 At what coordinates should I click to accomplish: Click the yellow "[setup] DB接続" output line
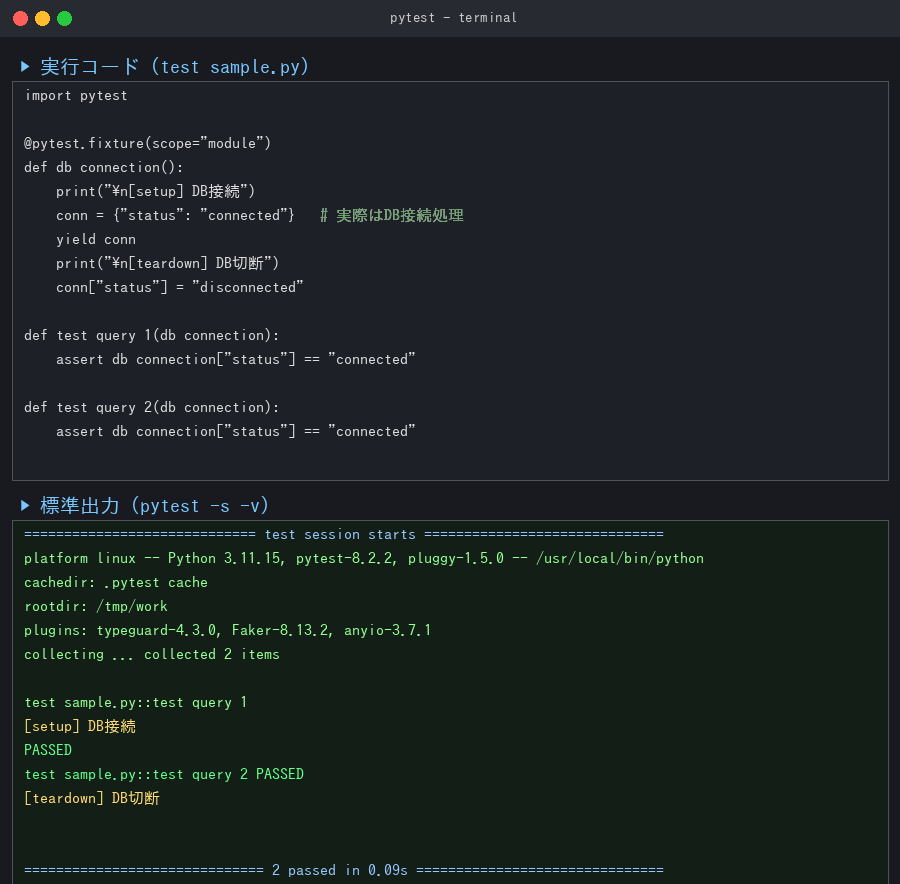coord(80,726)
